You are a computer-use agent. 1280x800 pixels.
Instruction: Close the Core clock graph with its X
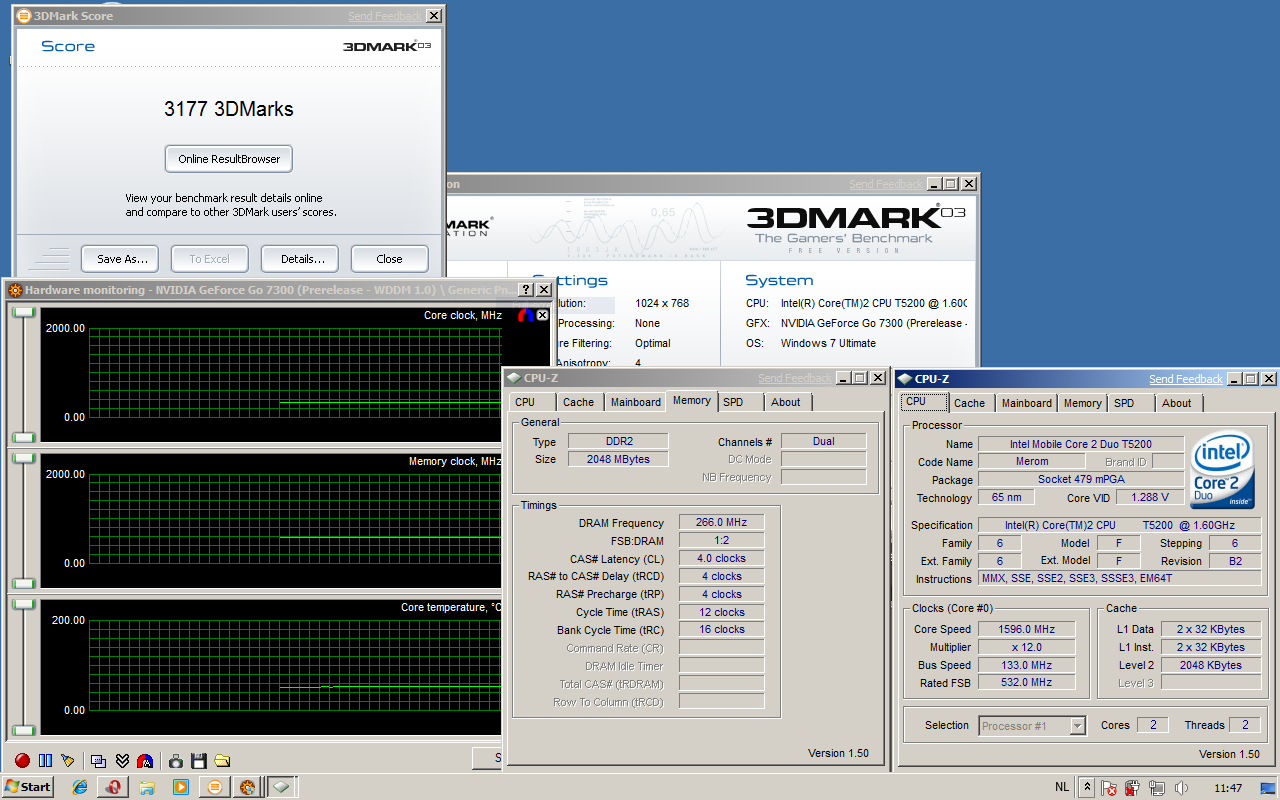click(x=542, y=315)
